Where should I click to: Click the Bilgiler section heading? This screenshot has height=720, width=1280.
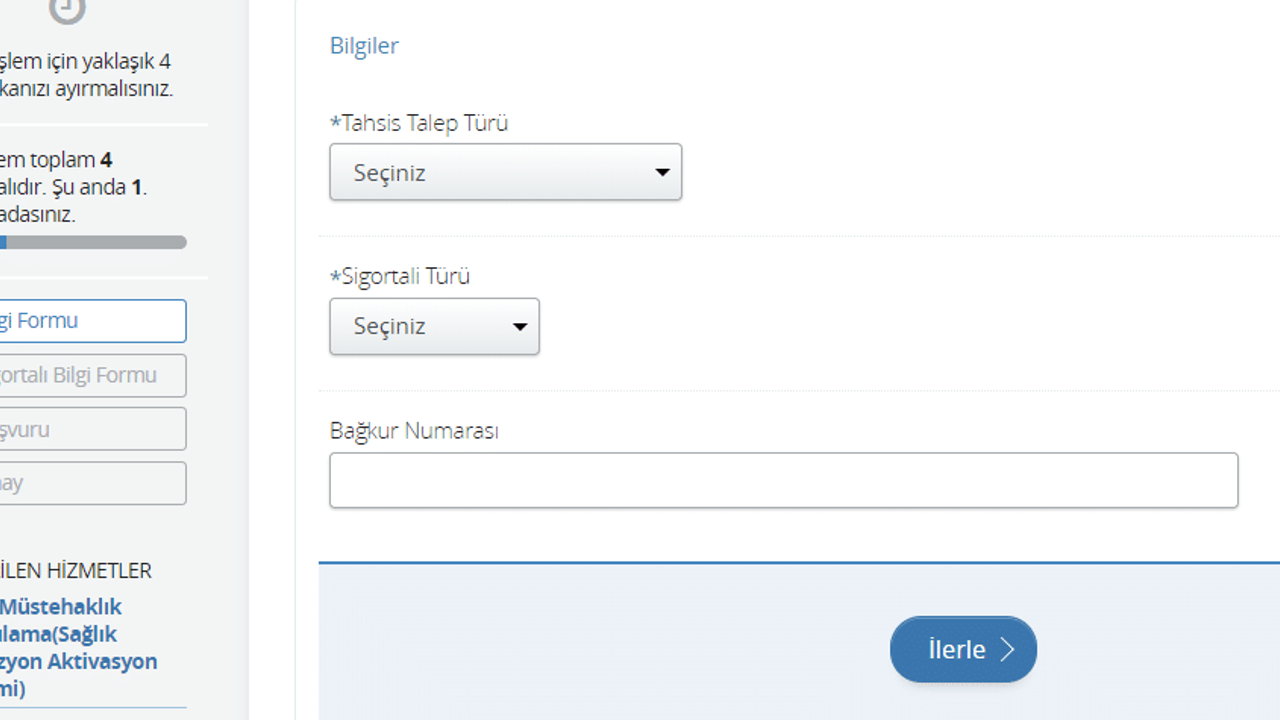coord(364,46)
